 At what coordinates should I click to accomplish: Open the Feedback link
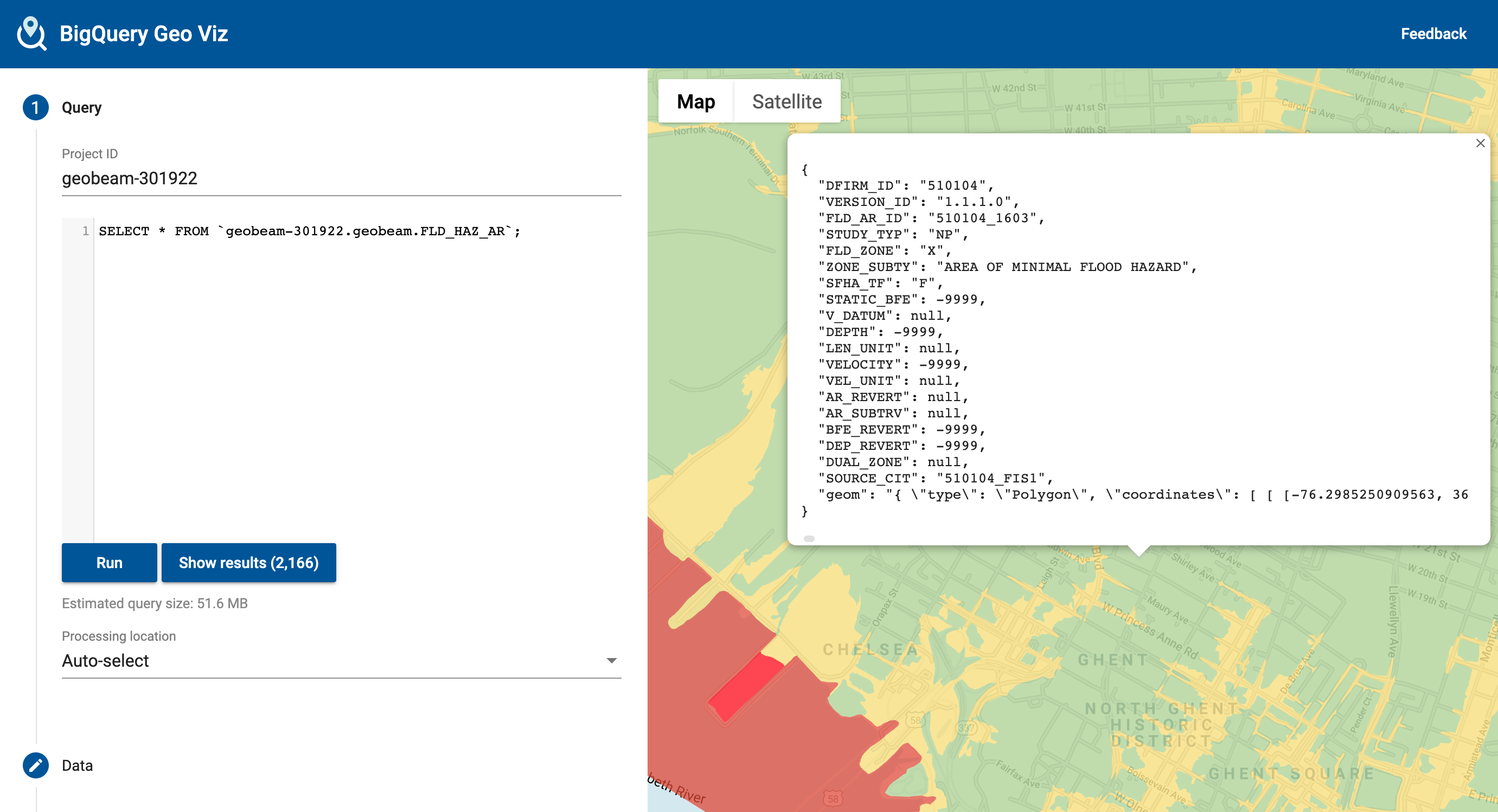coord(1433,34)
